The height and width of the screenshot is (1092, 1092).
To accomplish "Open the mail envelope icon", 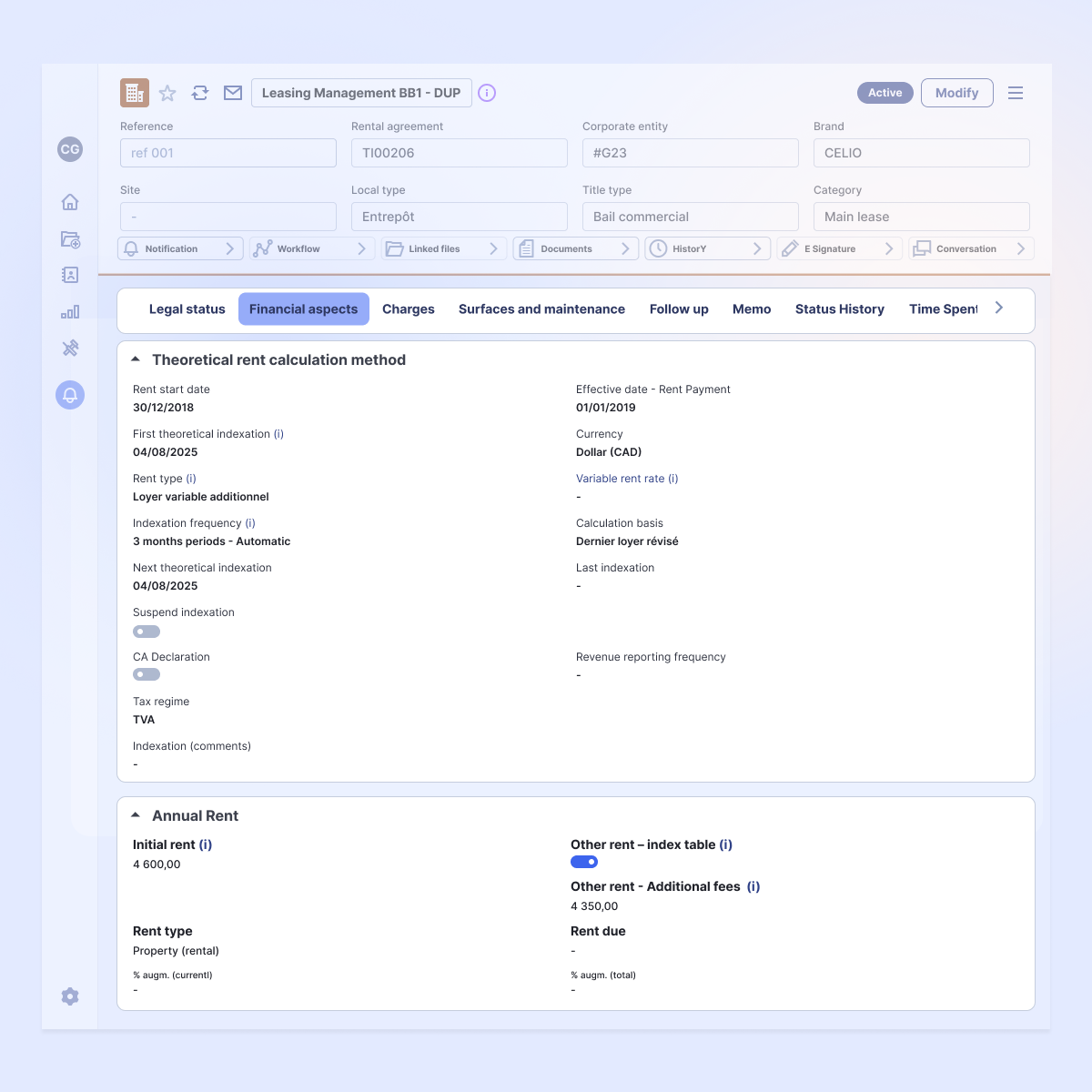I will point(233,93).
